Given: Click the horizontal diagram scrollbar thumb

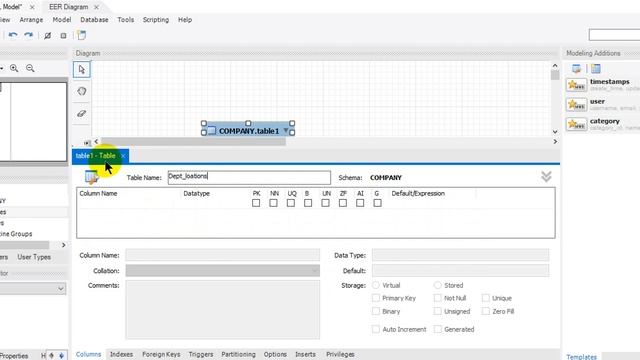Looking at the screenshot, I should (193, 142).
